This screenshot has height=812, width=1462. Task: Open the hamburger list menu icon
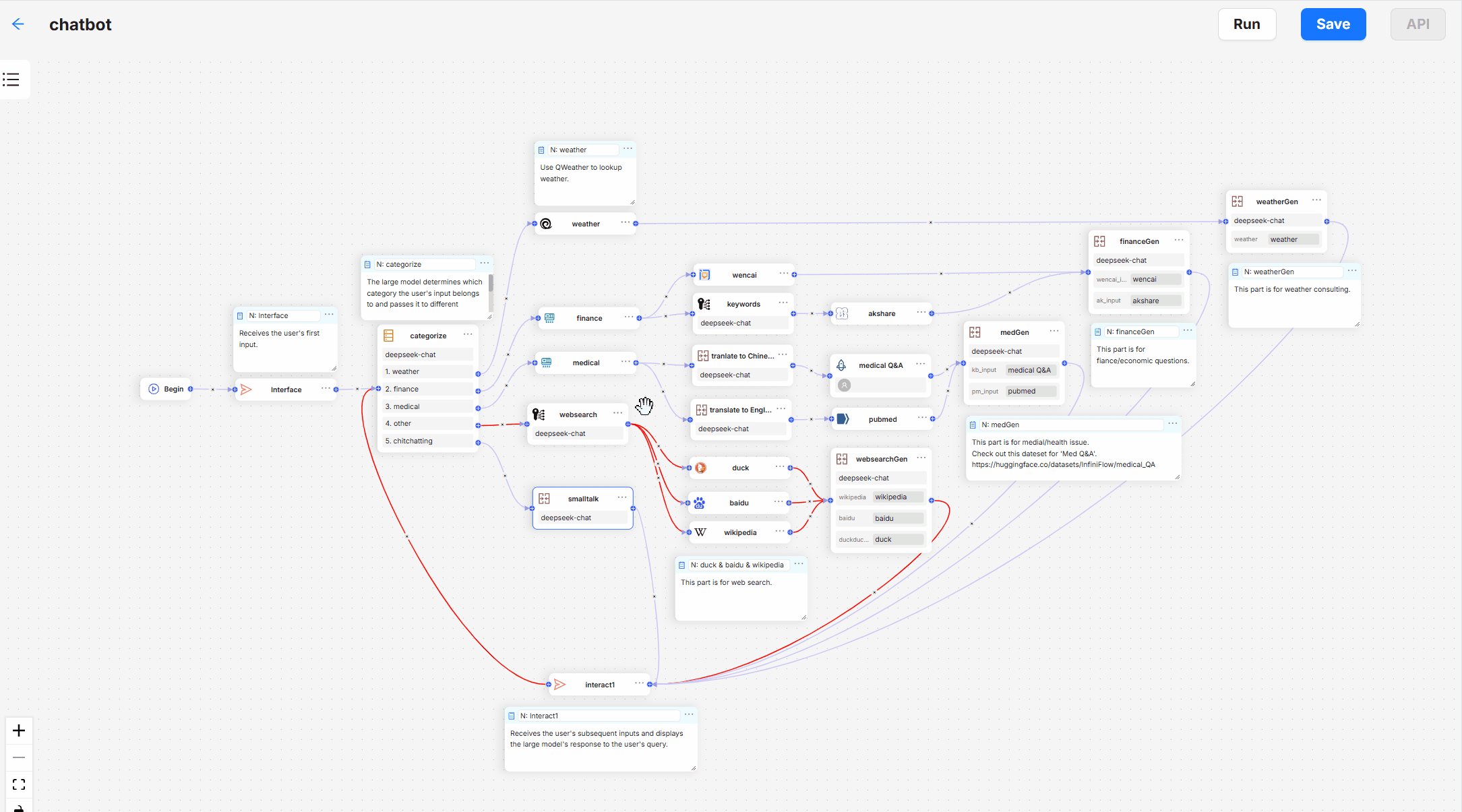point(11,80)
